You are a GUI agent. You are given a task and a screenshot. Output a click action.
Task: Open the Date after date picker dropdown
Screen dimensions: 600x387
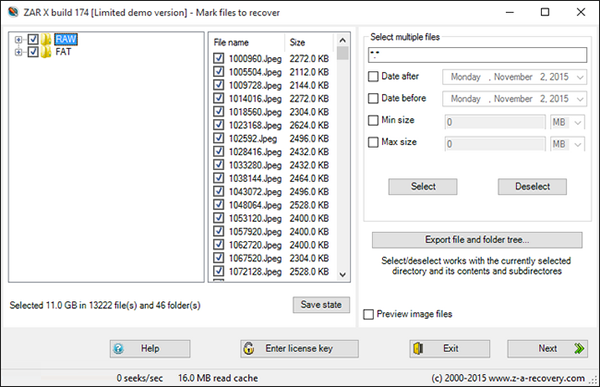point(580,77)
